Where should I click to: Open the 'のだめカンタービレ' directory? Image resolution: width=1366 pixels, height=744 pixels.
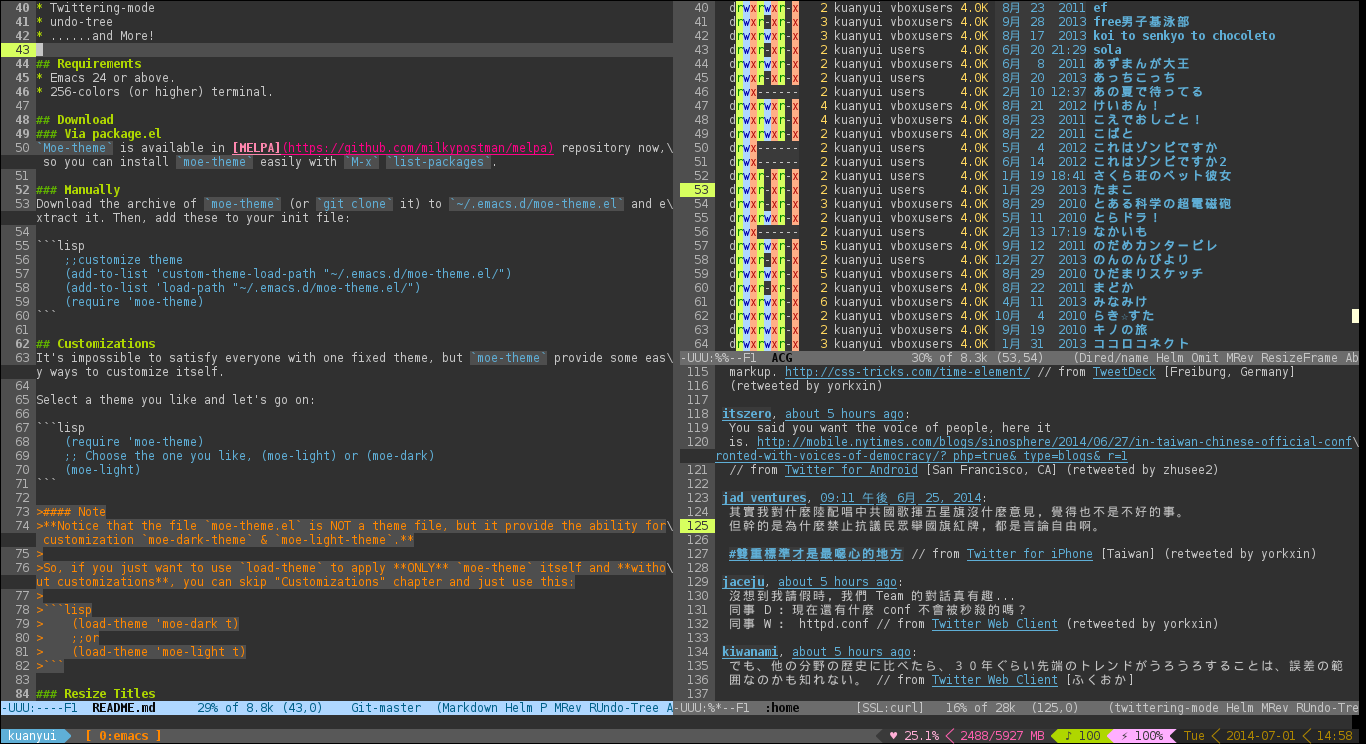tap(1155, 246)
